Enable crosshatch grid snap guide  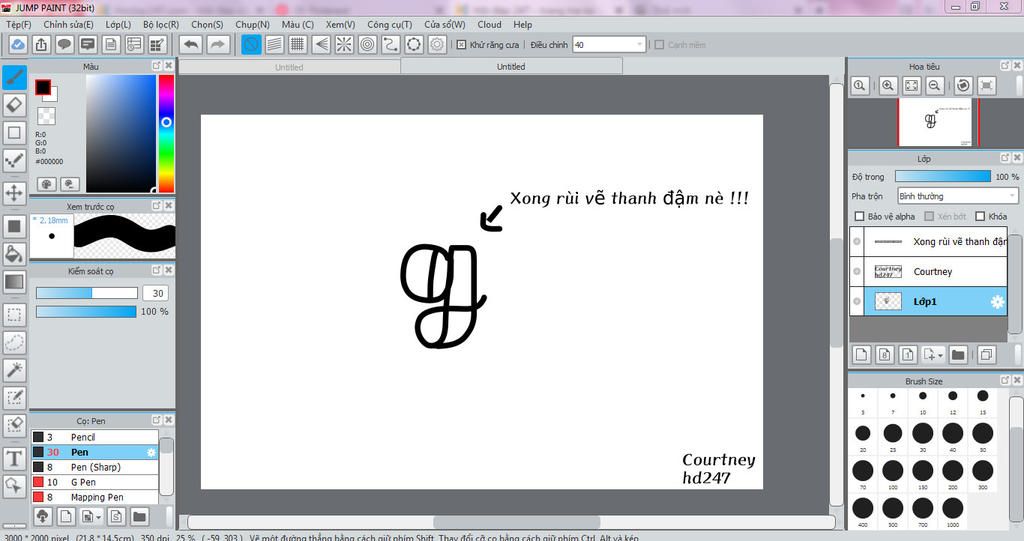click(x=298, y=44)
